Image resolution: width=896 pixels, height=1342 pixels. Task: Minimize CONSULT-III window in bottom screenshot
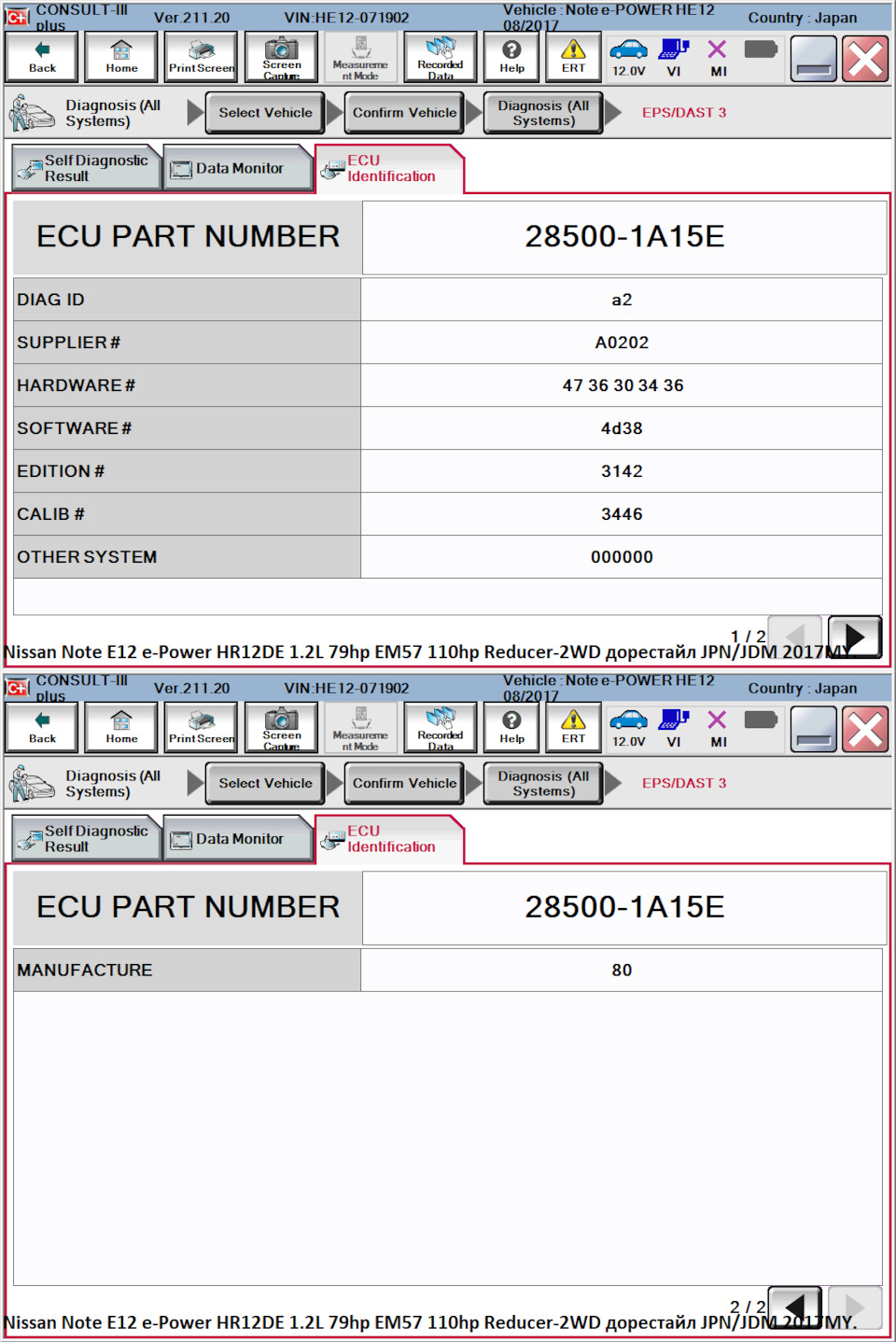(x=813, y=730)
